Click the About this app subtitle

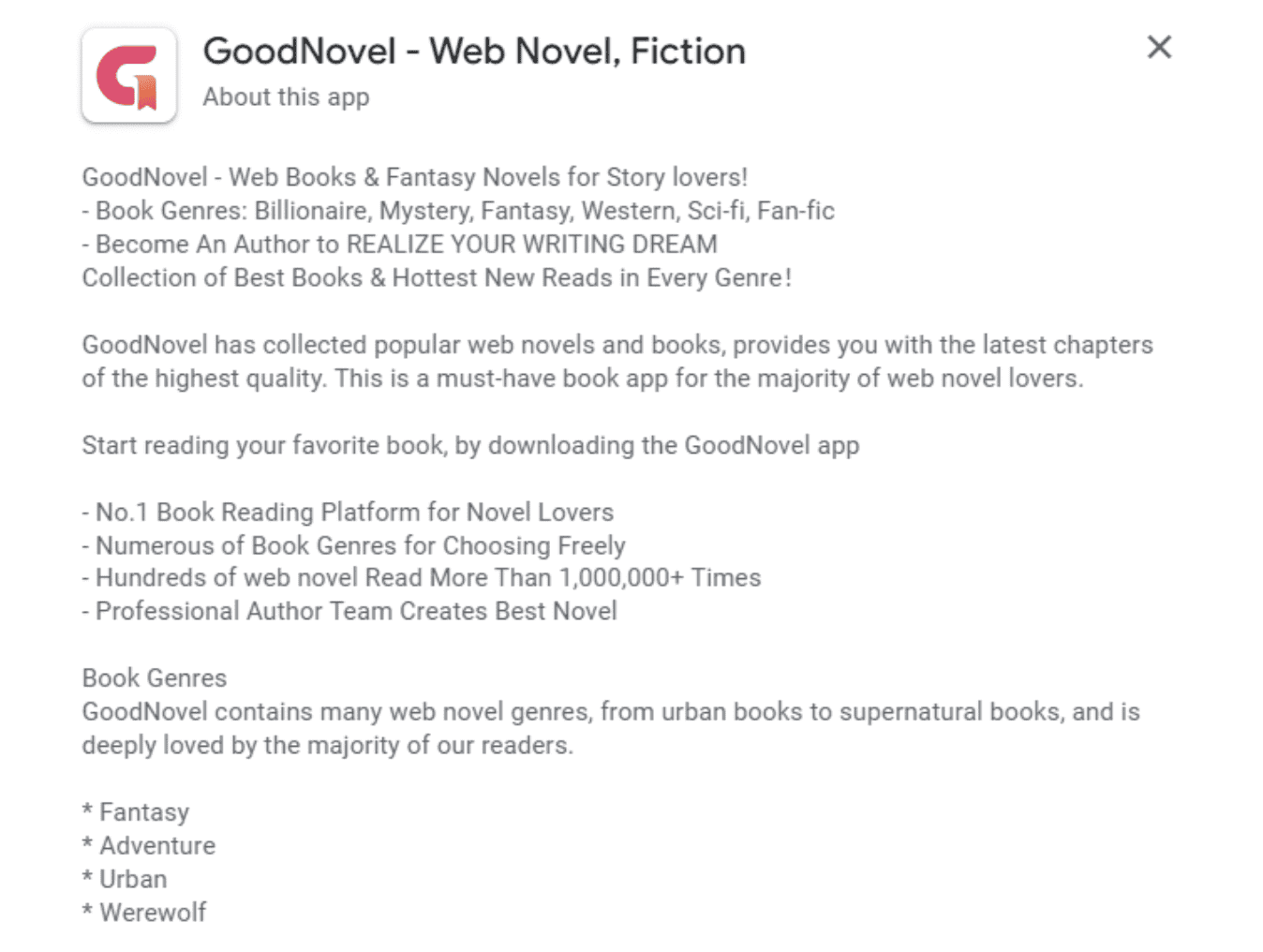pyautogui.click(x=286, y=97)
